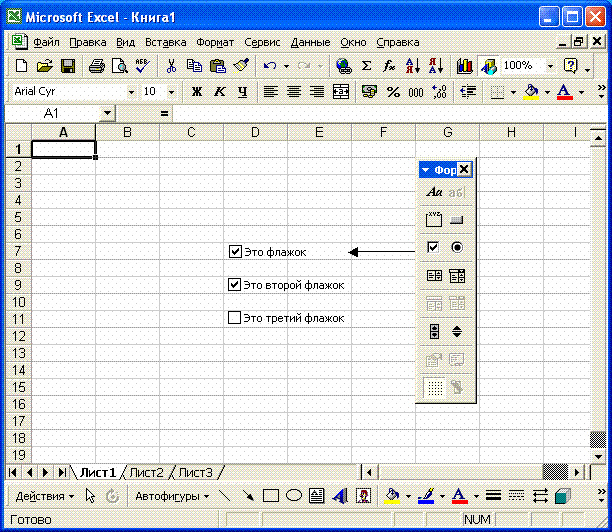Select the Button control in Forms toolbar

(457, 220)
